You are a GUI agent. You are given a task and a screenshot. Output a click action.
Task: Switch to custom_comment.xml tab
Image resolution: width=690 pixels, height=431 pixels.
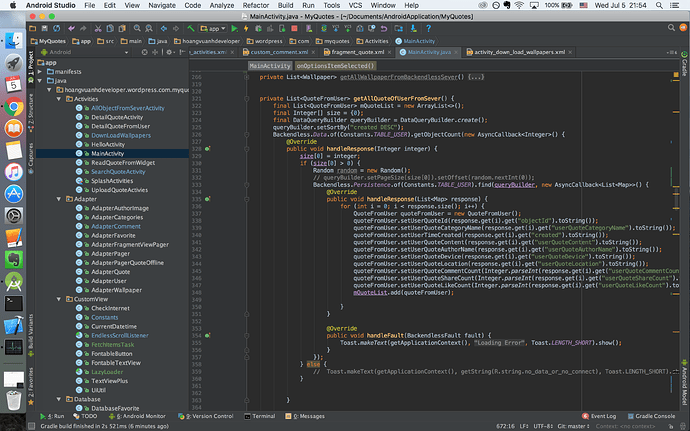click(279, 52)
